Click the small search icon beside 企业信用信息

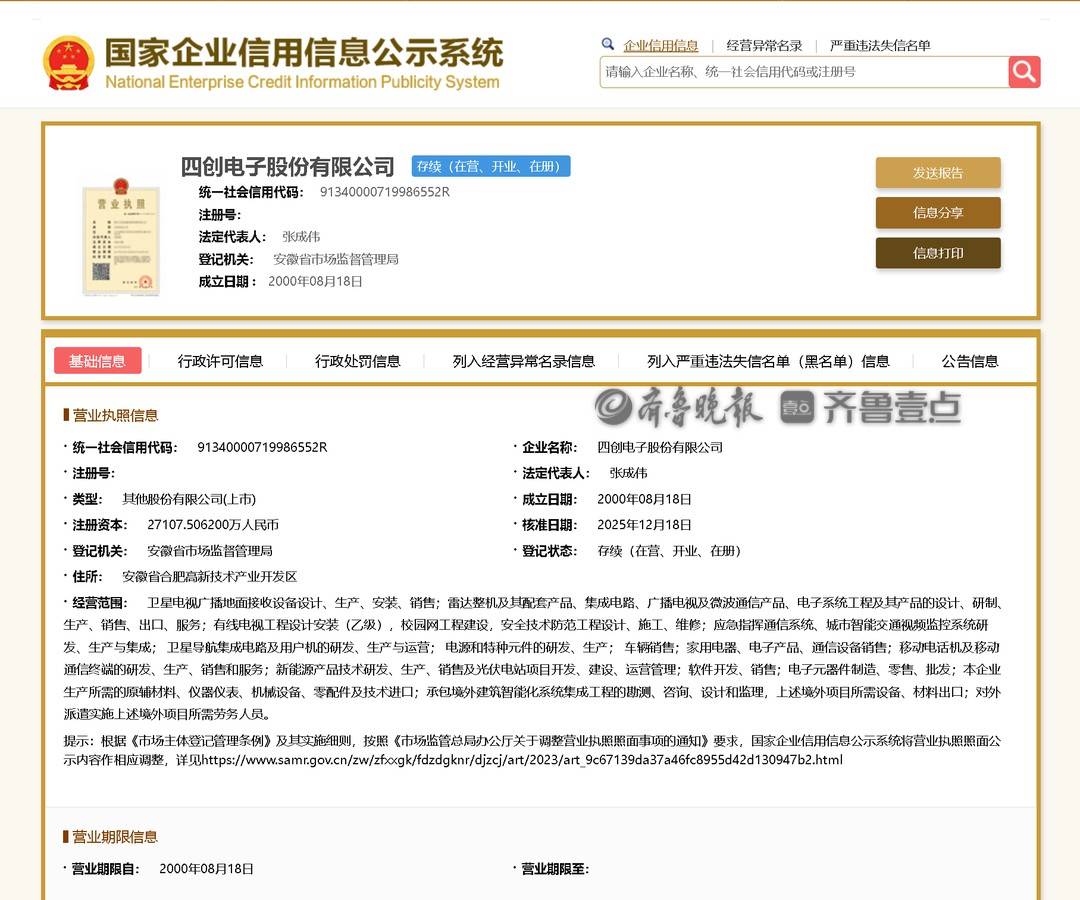pyautogui.click(x=608, y=45)
